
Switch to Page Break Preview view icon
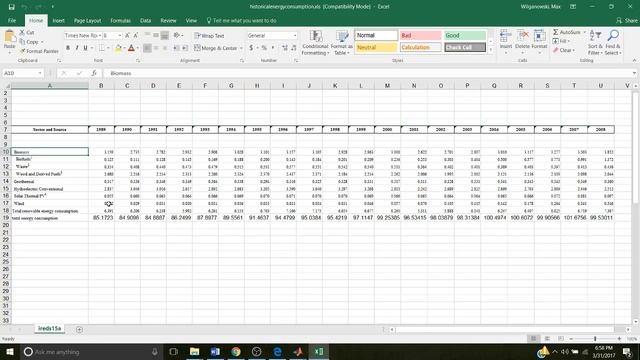561,339
